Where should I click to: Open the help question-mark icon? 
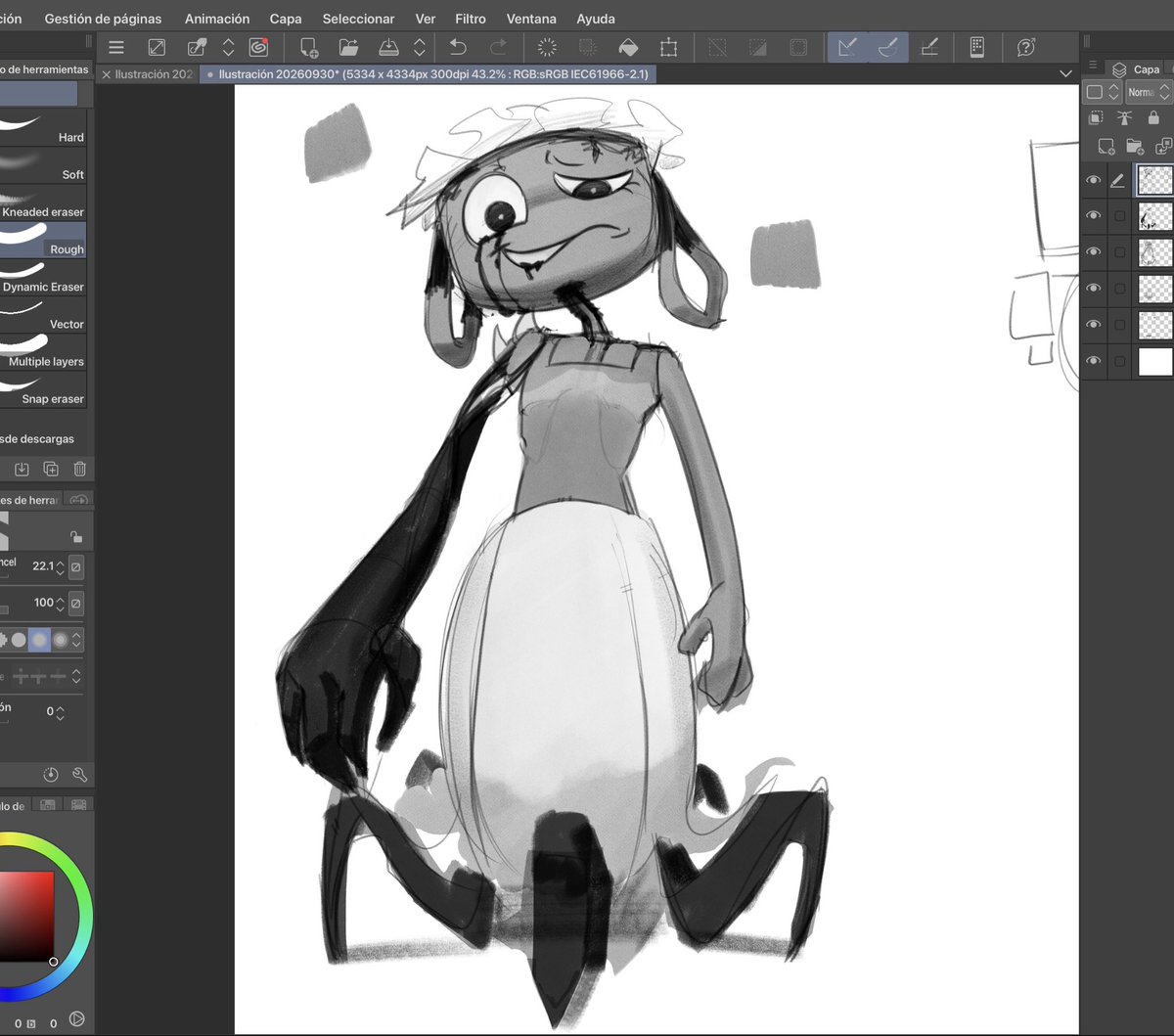click(1025, 47)
